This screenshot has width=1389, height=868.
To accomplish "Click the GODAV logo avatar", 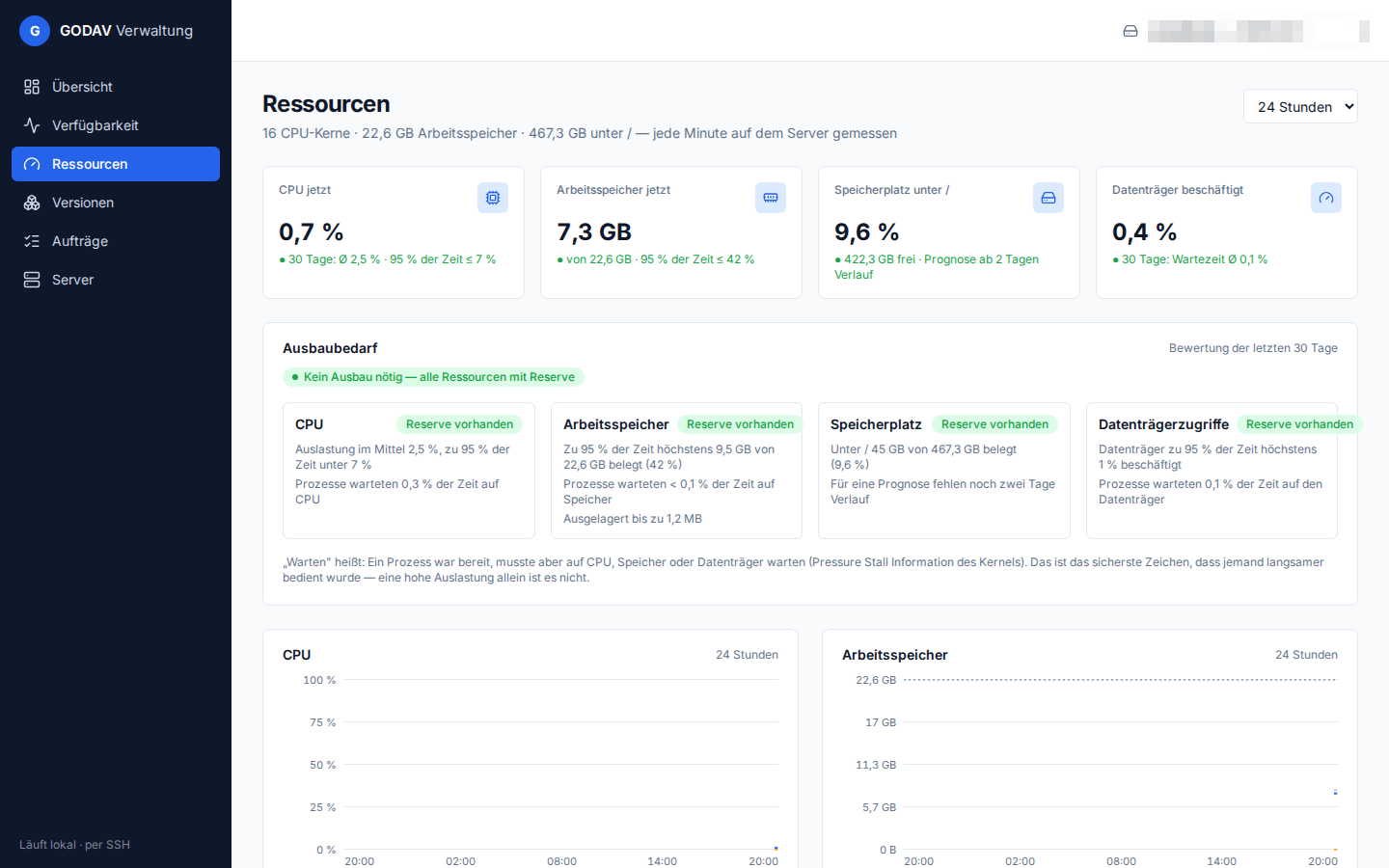I will click(35, 31).
